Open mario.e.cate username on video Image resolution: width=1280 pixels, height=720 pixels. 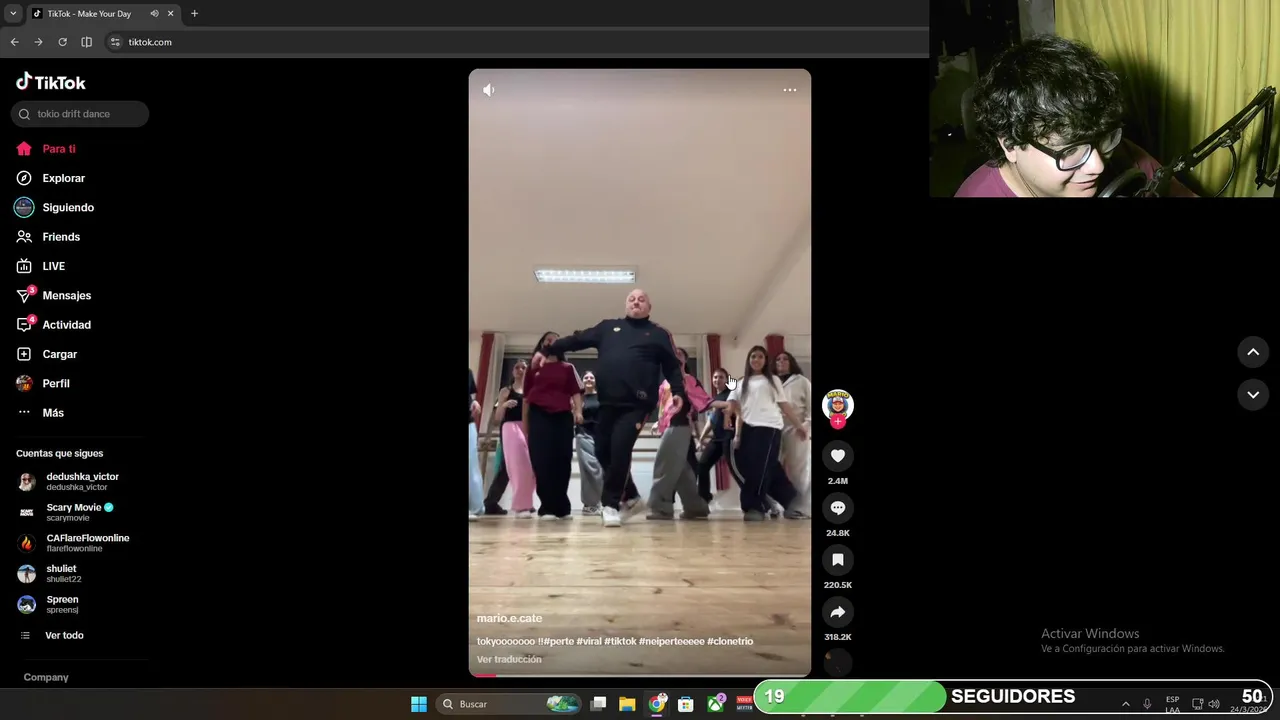coord(509,618)
